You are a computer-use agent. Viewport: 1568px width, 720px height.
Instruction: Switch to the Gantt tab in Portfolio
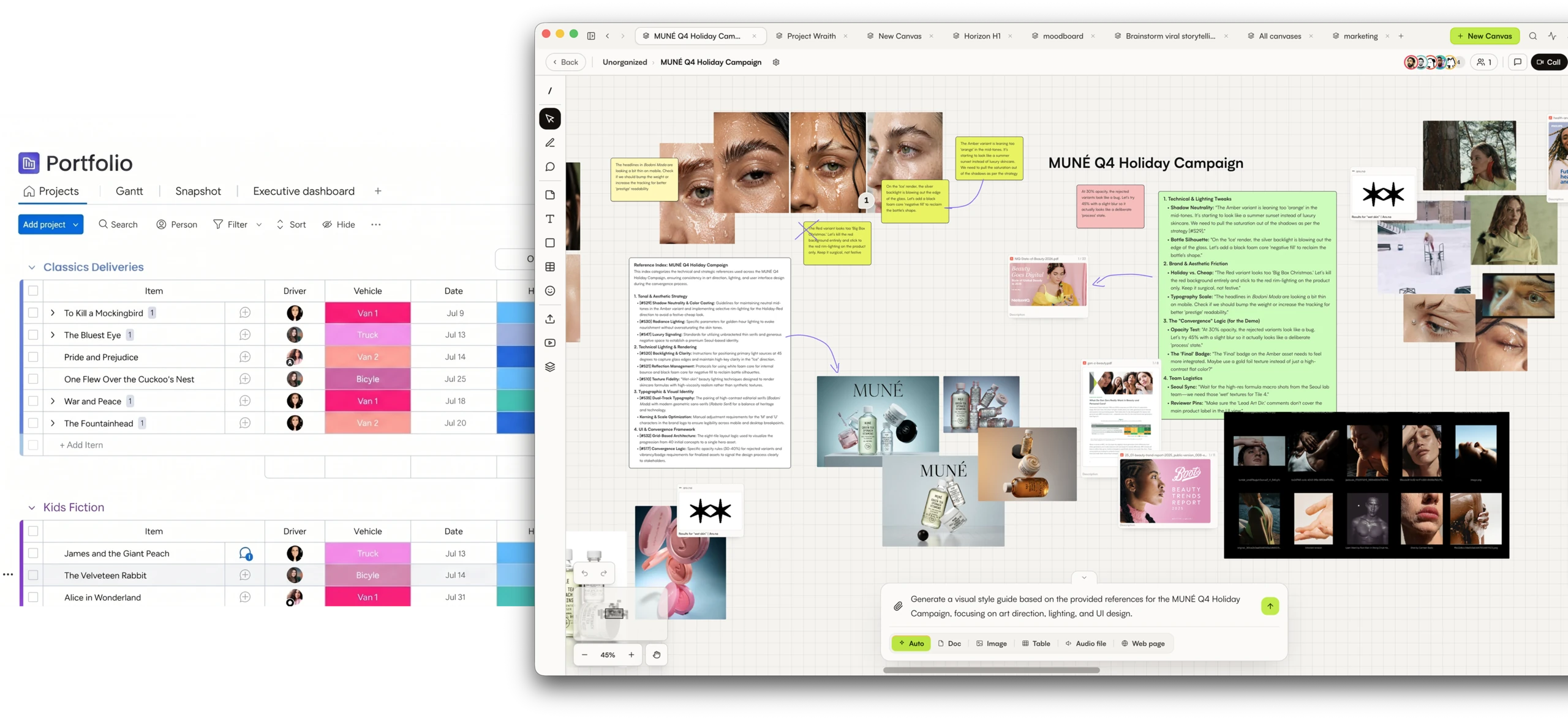click(x=129, y=191)
